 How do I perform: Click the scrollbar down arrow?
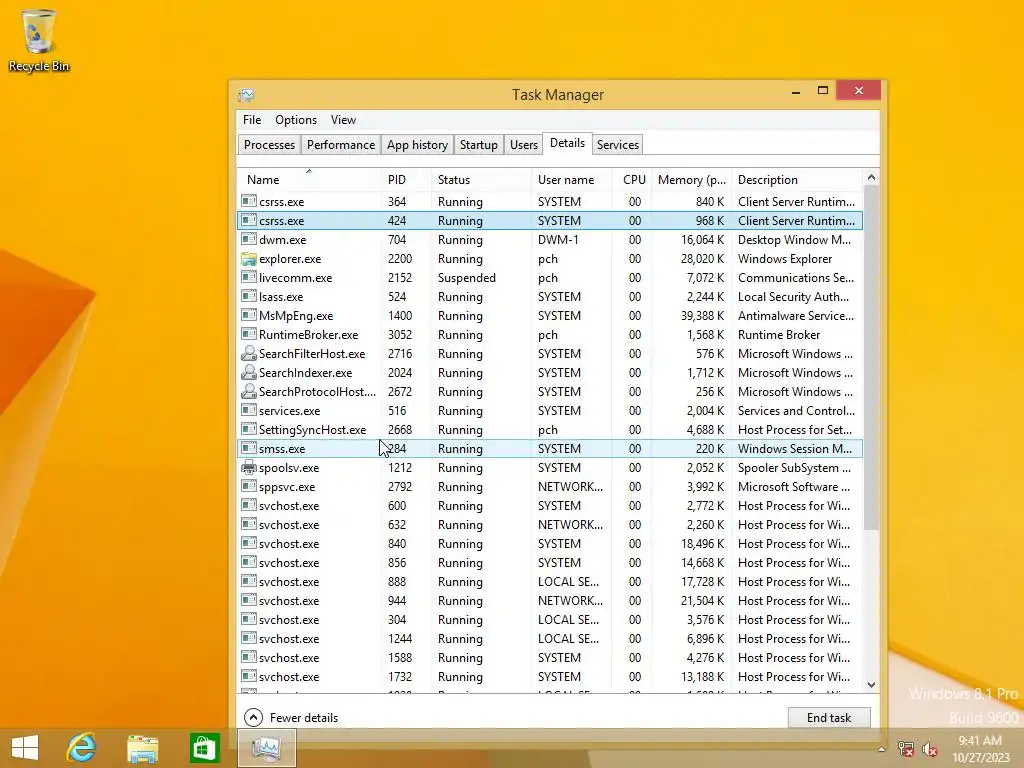871,684
